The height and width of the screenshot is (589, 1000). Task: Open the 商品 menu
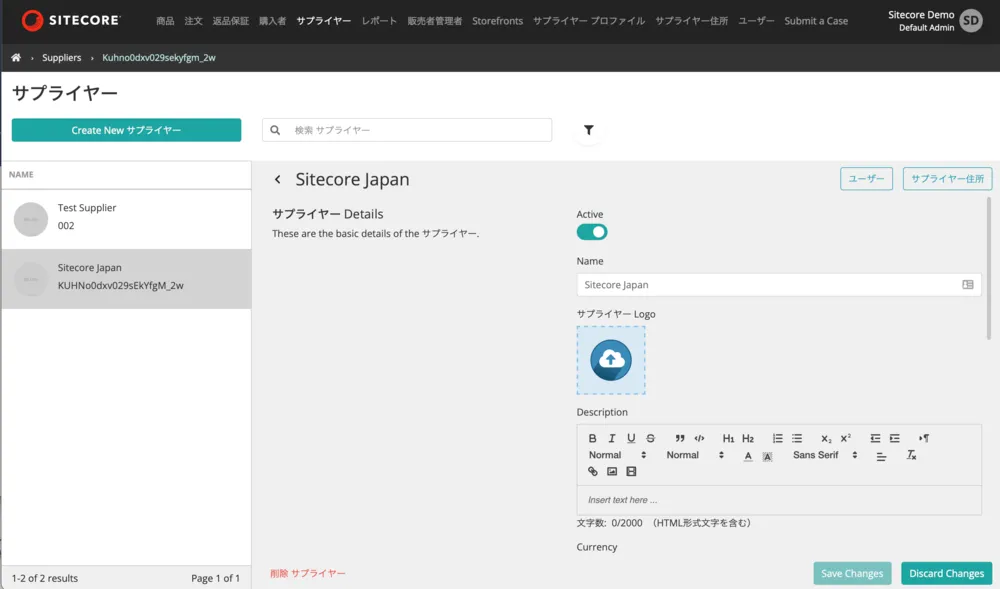coord(165,21)
